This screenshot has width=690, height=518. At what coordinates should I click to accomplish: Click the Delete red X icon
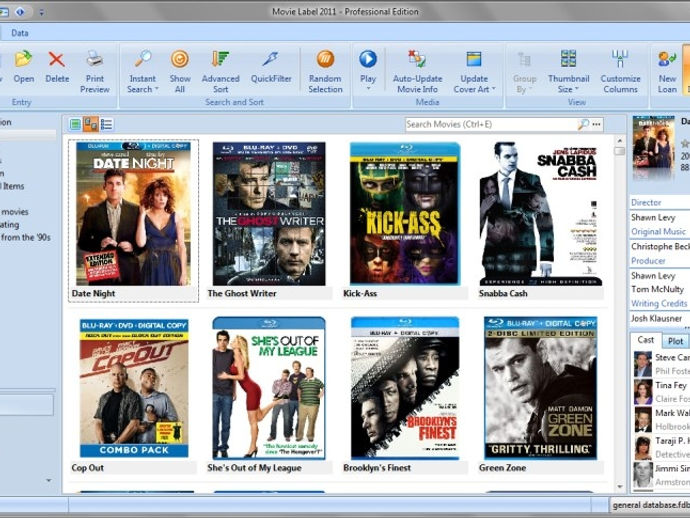point(57,59)
